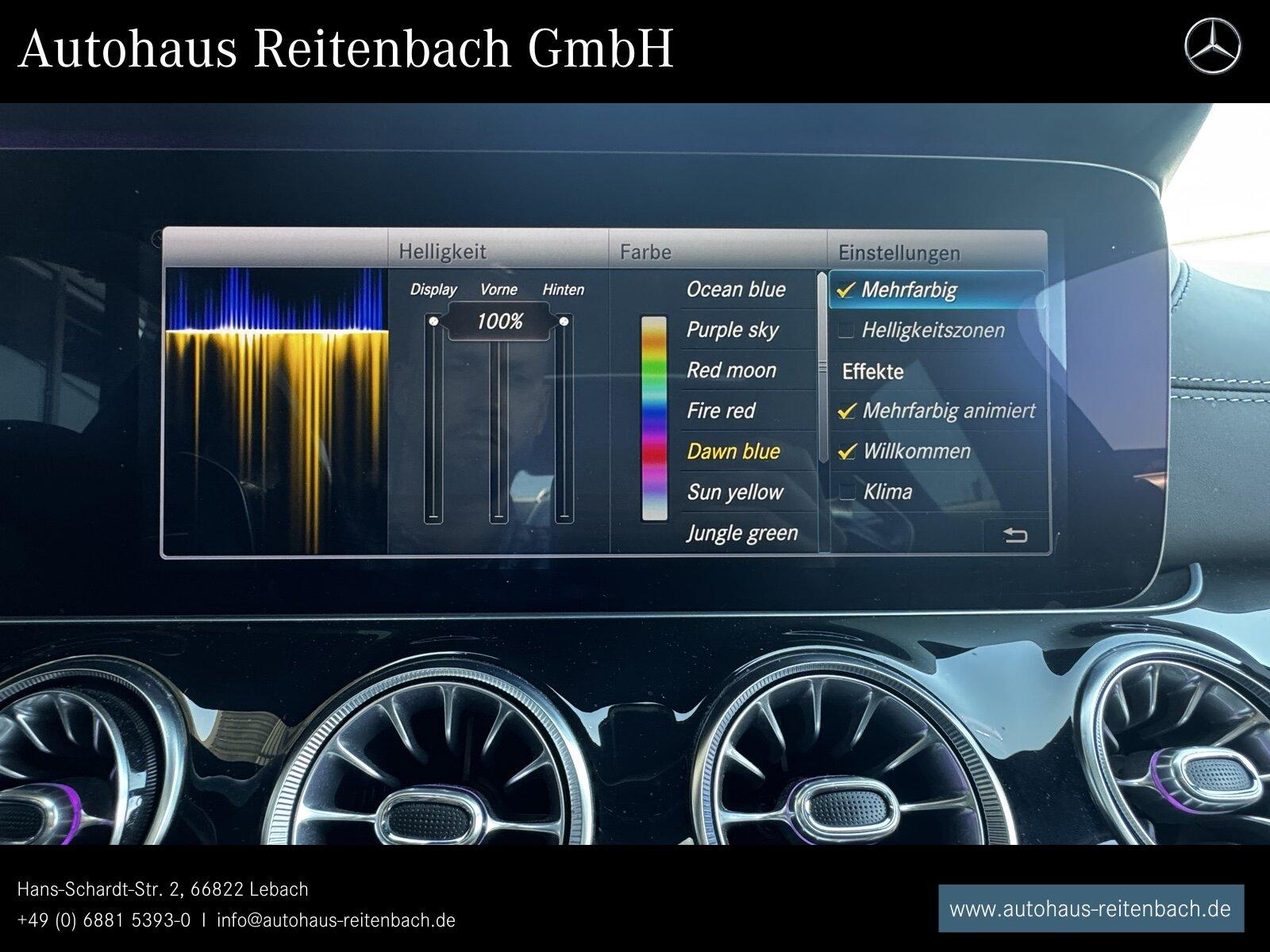Adjust the Hinten brightness slider

coord(564,419)
